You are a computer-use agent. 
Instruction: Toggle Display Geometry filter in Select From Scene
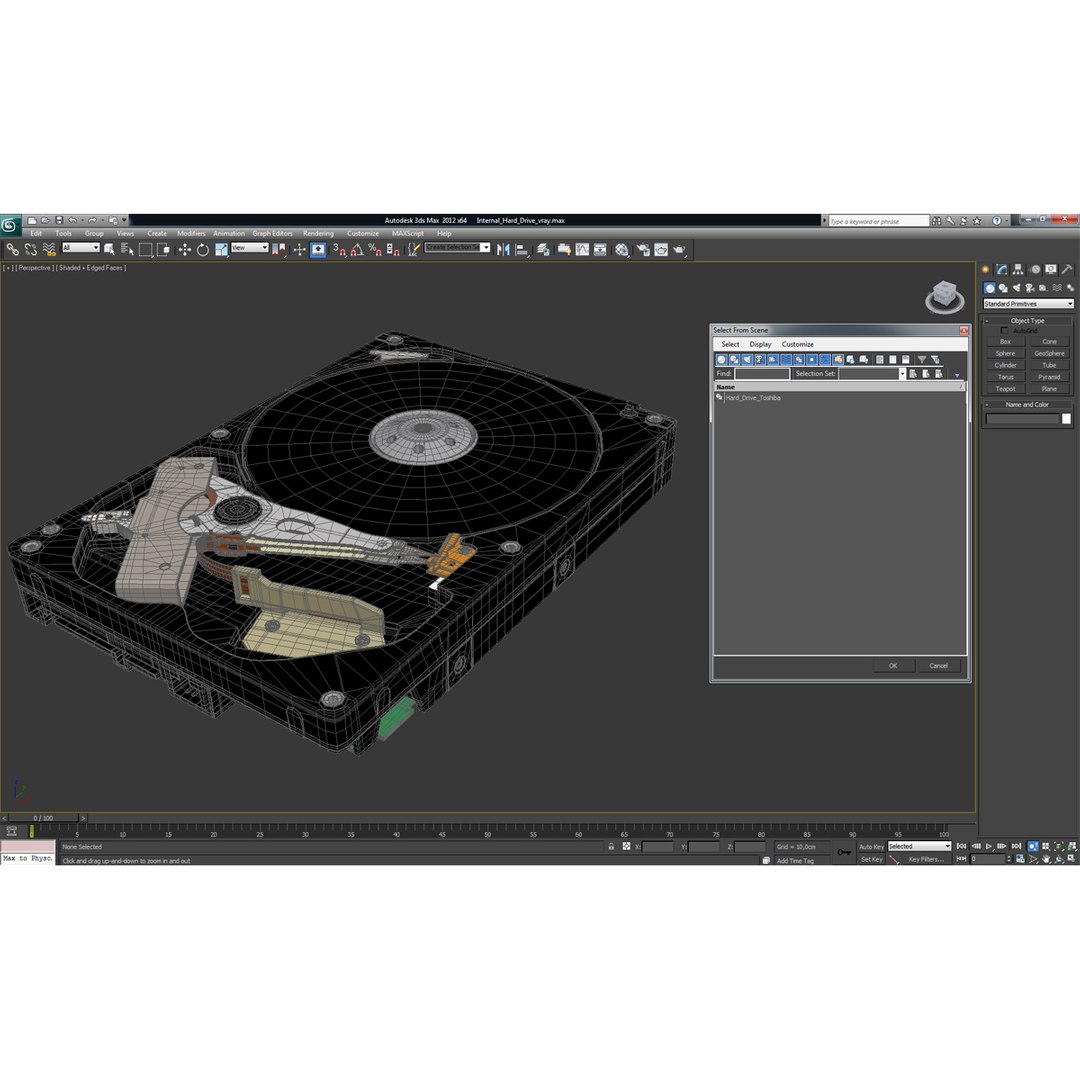[721, 360]
